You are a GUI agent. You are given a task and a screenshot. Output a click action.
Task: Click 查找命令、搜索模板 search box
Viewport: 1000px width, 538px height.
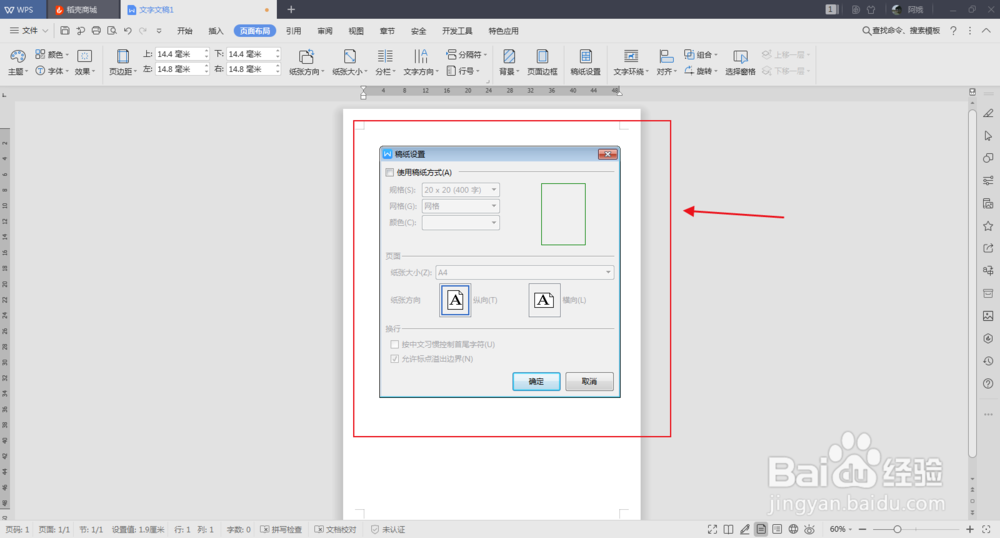pos(901,31)
